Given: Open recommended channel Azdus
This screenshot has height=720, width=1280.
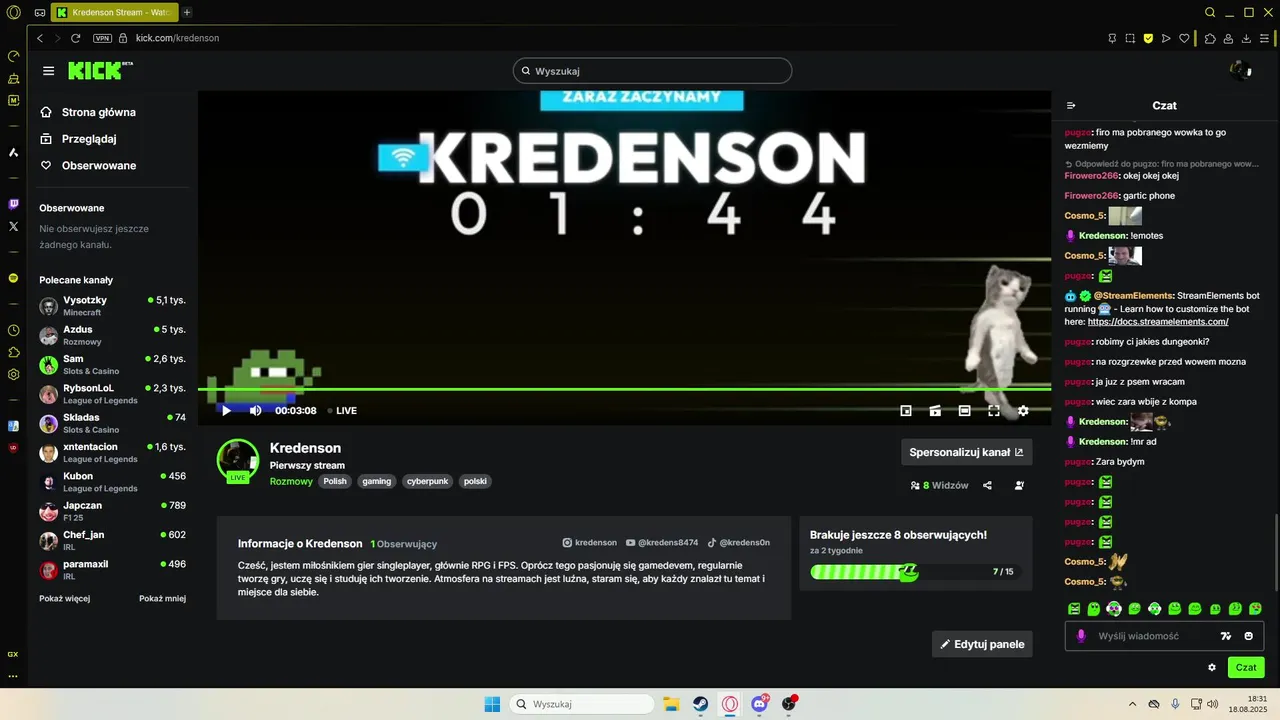Looking at the screenshot, I should (x=112, y=335).
